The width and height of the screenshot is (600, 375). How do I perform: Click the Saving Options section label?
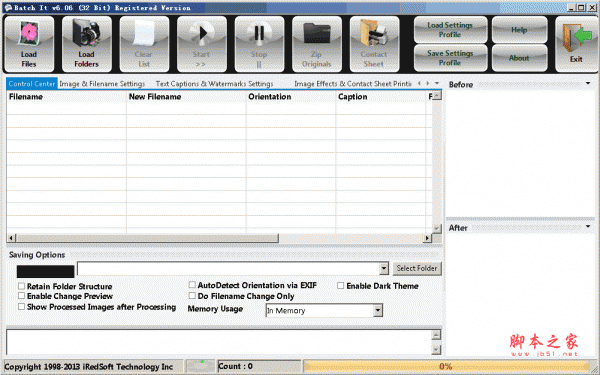click(37, 255)
